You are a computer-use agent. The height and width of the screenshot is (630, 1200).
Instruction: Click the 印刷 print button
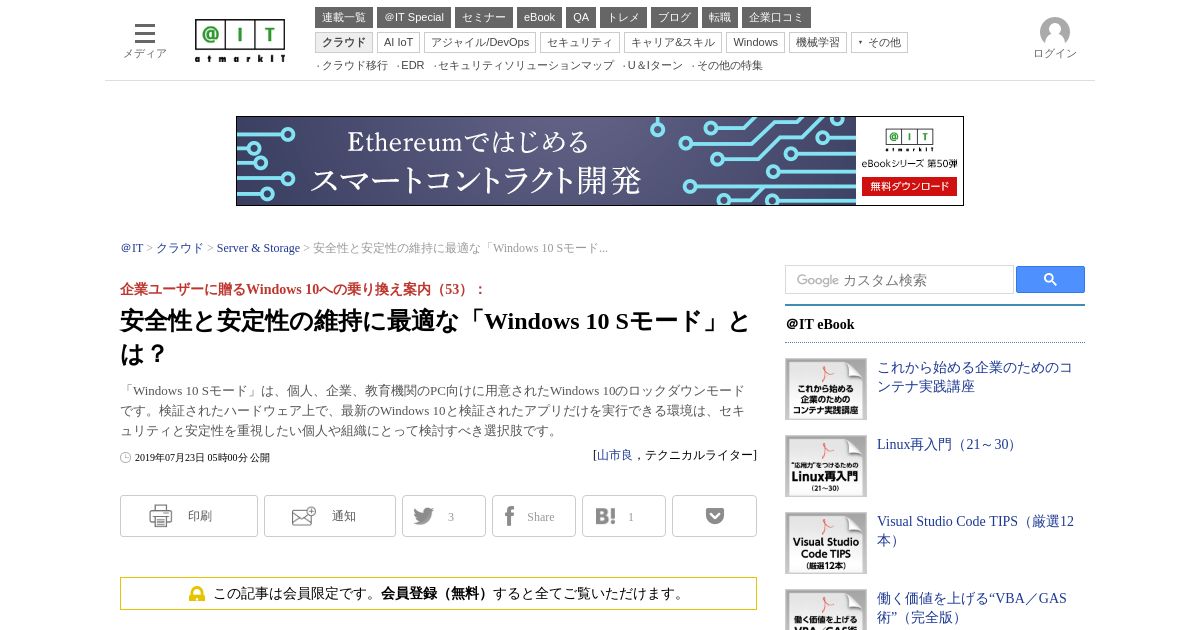[x=189, y=516]
